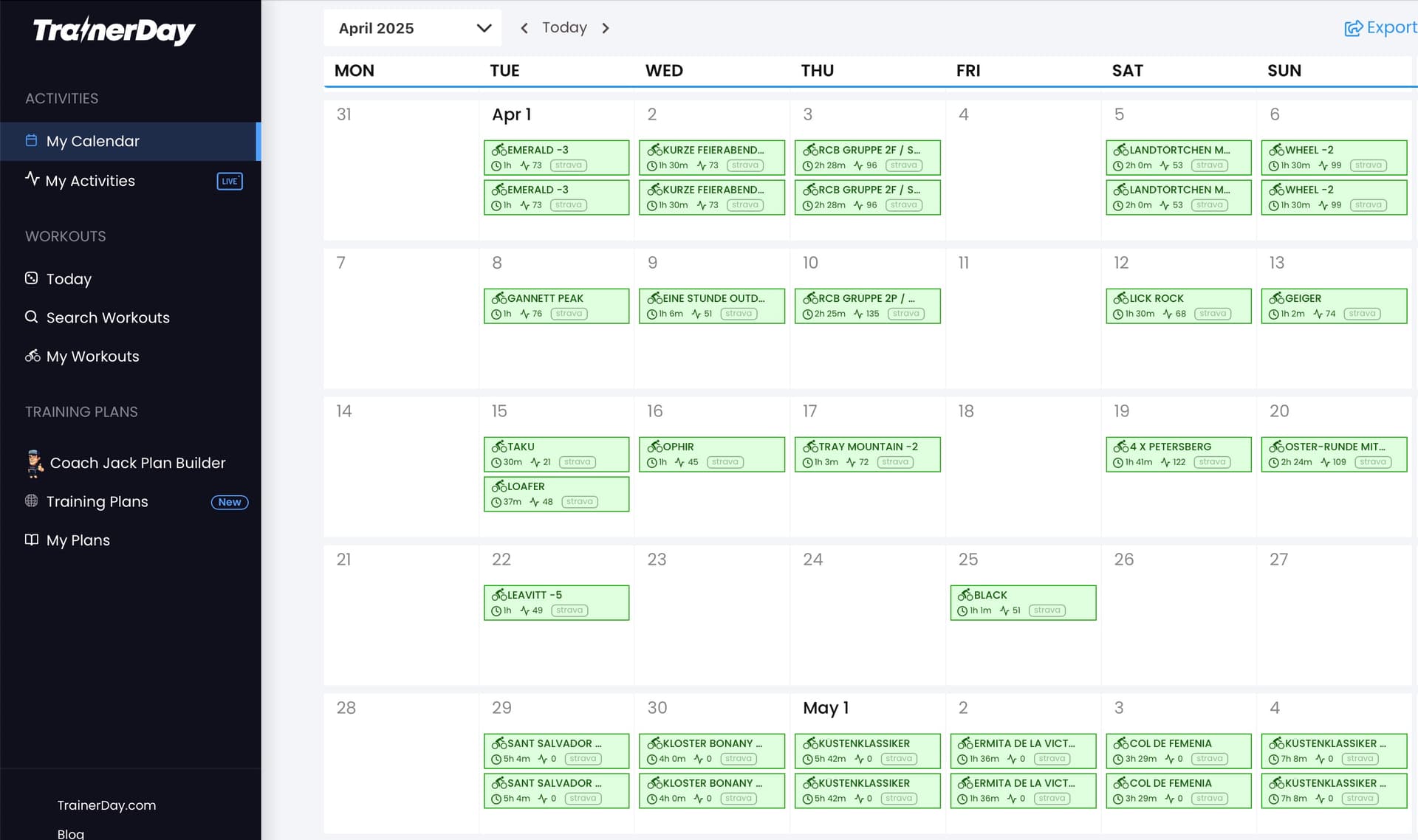Open the April 2025 month dropdown
The width and height of the screenshot is (1418, 840).
412,28
